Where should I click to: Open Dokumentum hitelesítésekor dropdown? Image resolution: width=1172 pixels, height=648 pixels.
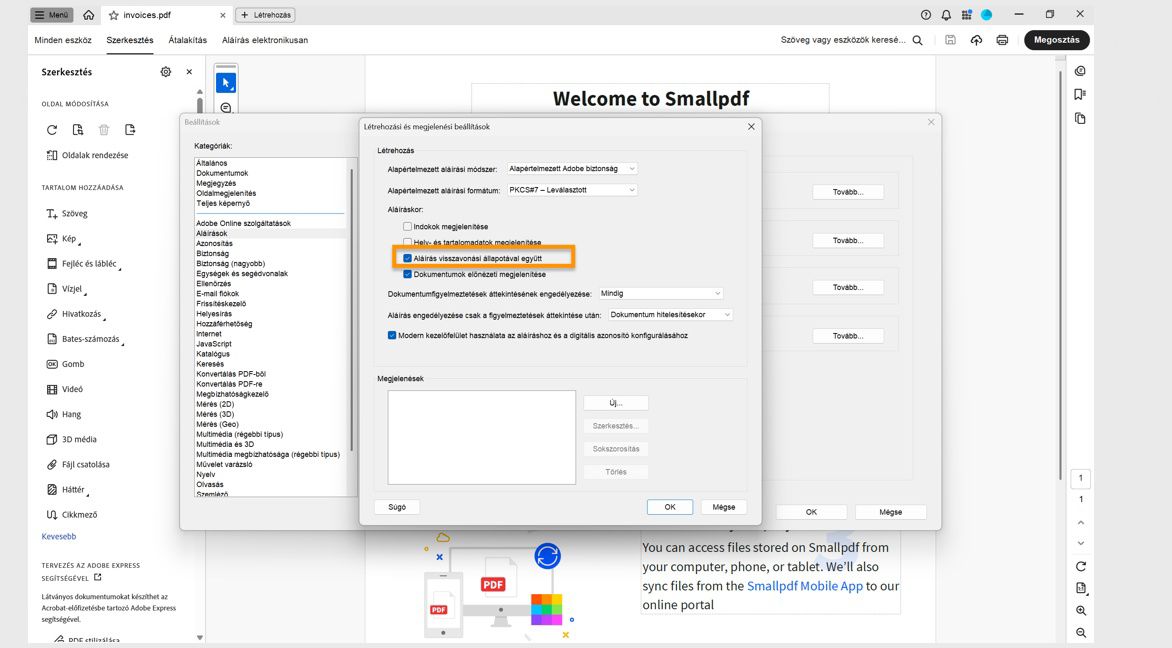(670, 315)
